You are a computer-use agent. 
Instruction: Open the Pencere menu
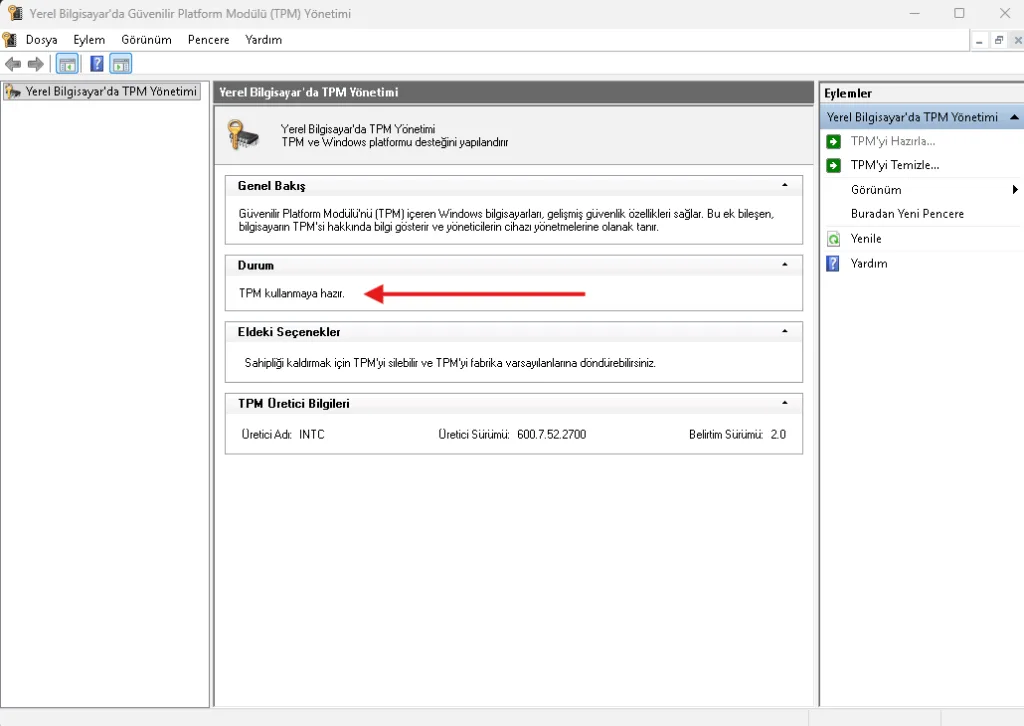(208, 40)
